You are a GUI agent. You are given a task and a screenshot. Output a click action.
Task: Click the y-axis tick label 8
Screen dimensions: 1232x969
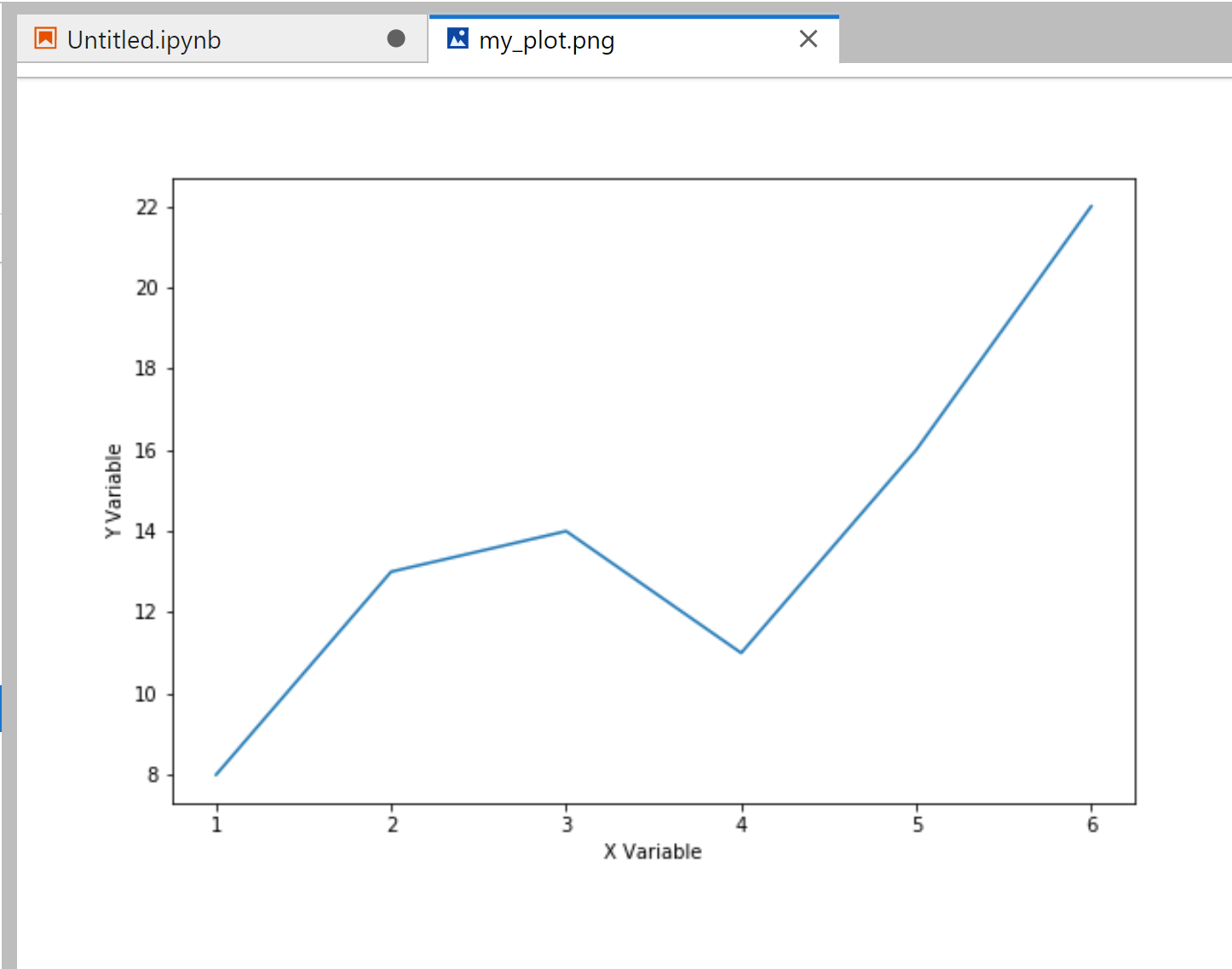(153, 775)
